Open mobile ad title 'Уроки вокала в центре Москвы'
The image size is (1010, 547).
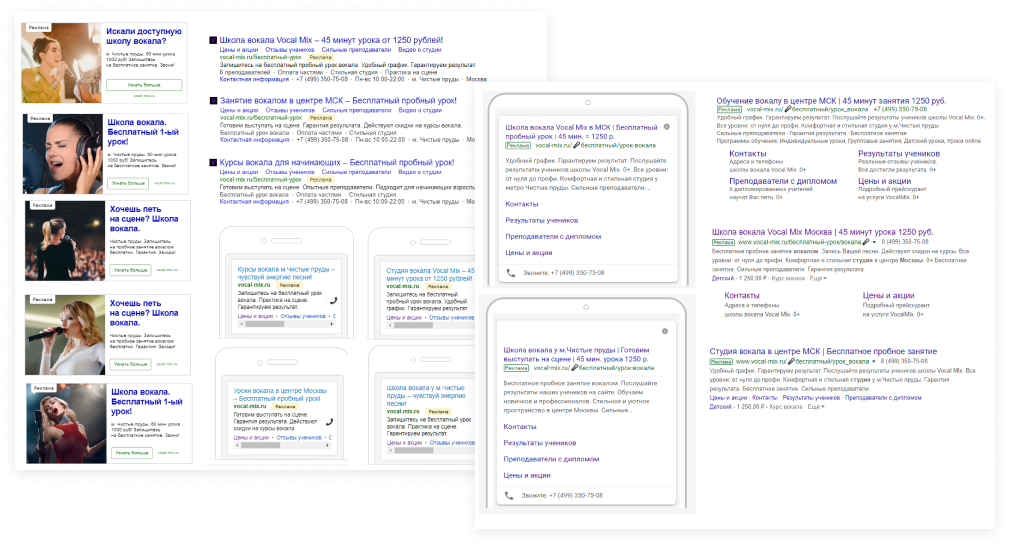pyautogui.click(x=280, y=394)
